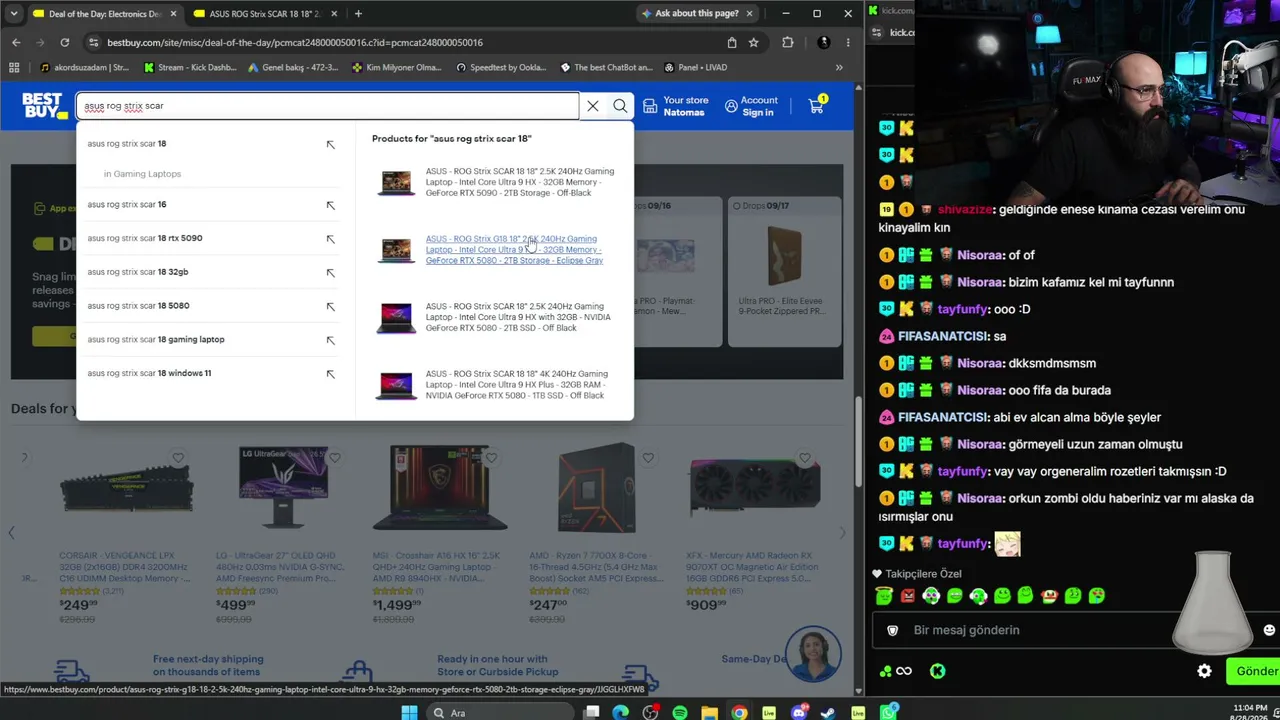Fill search with 'asus rog strix scar 16' arrow

click(x=330, y=205)
